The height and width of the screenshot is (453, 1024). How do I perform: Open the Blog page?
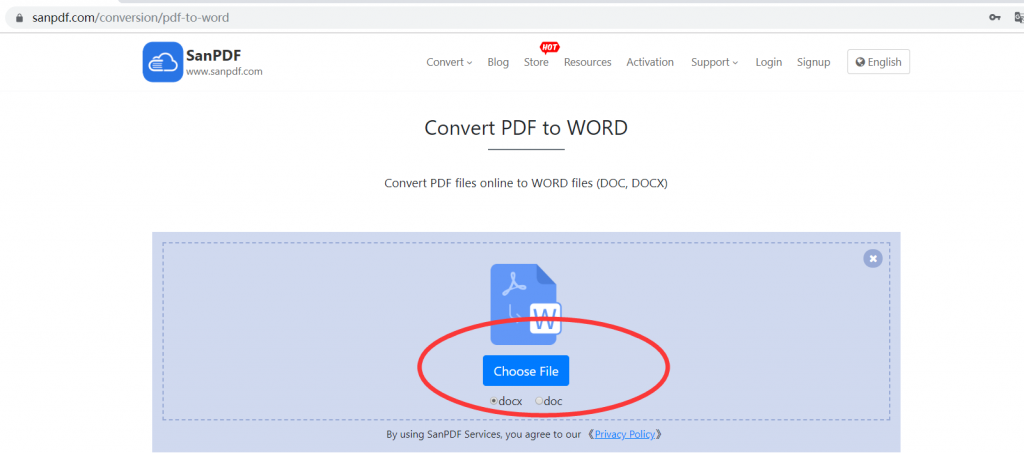[x=498, y=62]
